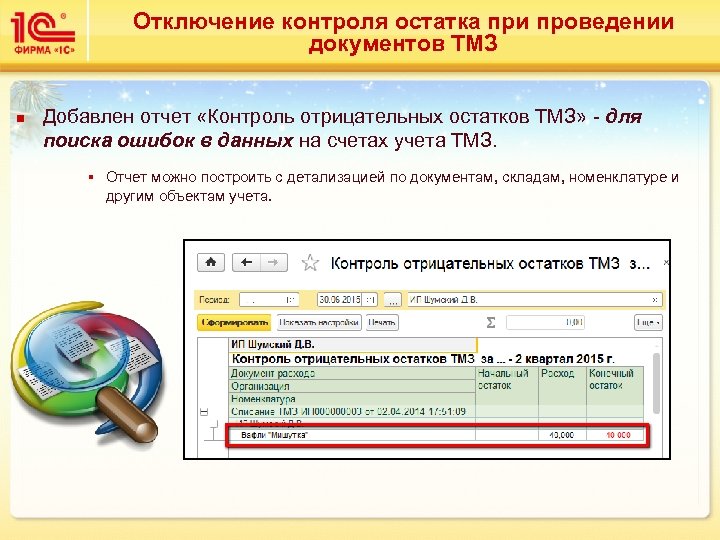Go back with the left arrow button
The width and height of the screenshot is (720, 540).
(247, 263)
